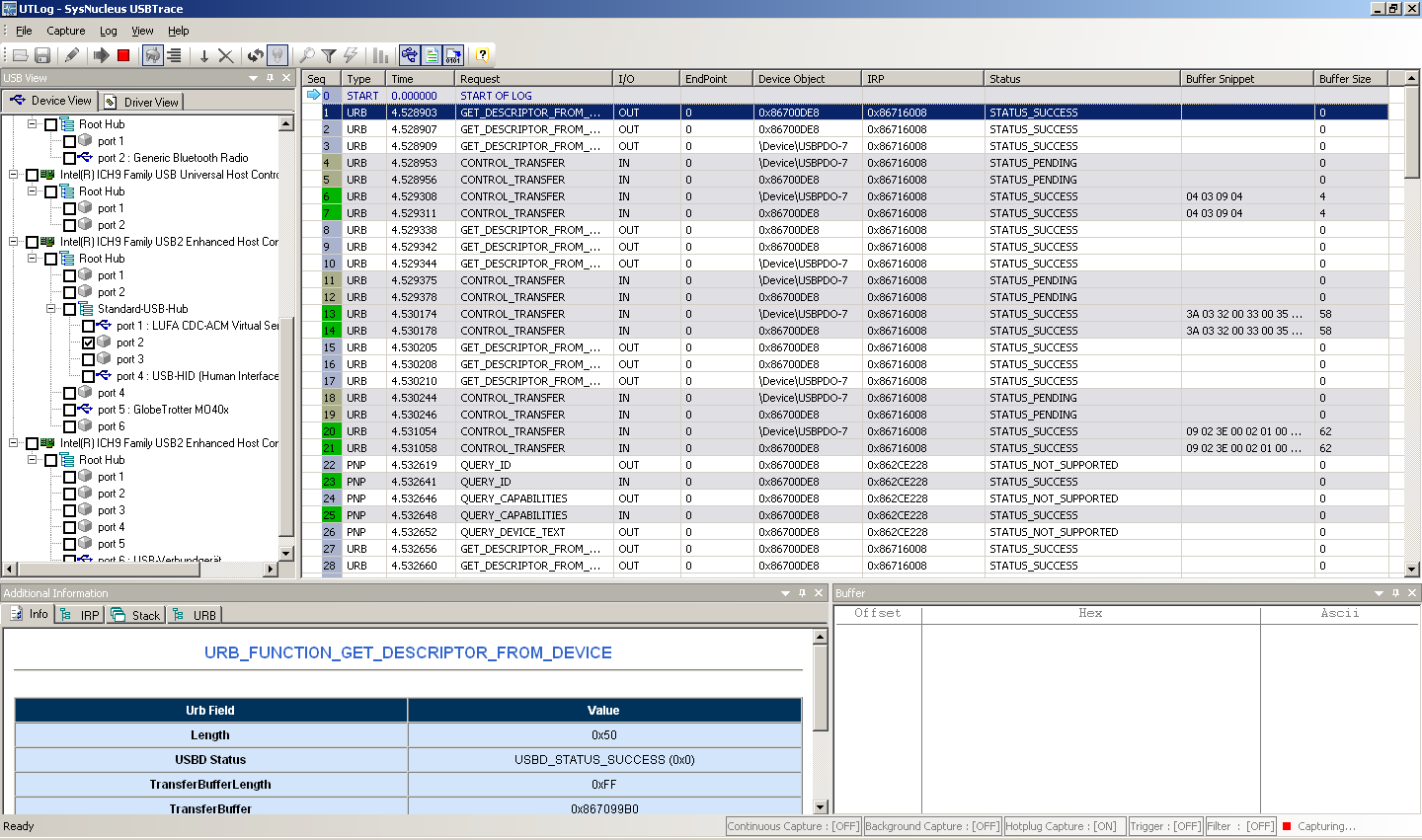Open help via yellow question mark icon

click(x=482, y=55)
